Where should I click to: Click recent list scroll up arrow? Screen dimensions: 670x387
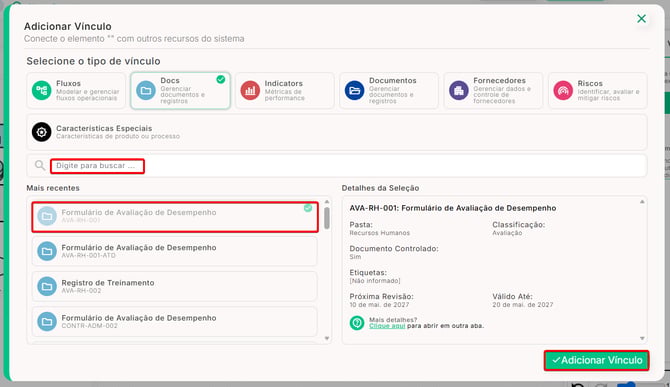point(327,202)
